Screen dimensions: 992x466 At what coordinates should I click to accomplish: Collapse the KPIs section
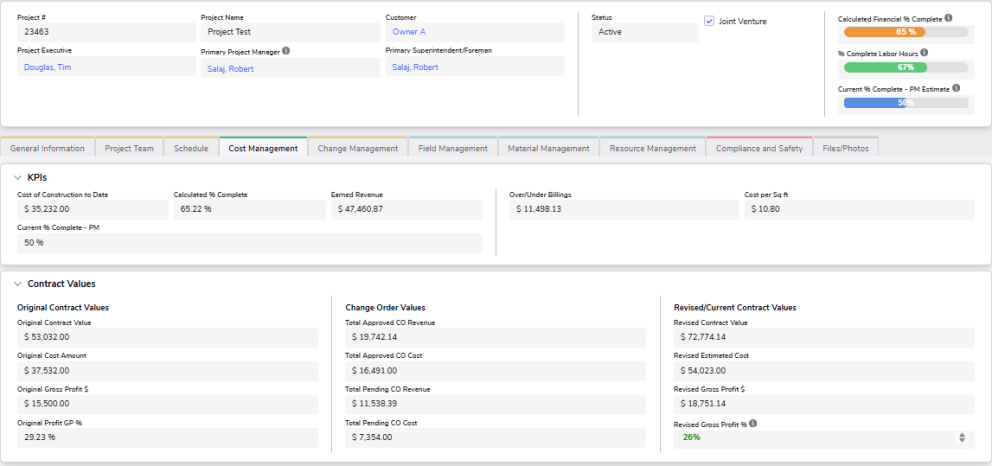17,177
